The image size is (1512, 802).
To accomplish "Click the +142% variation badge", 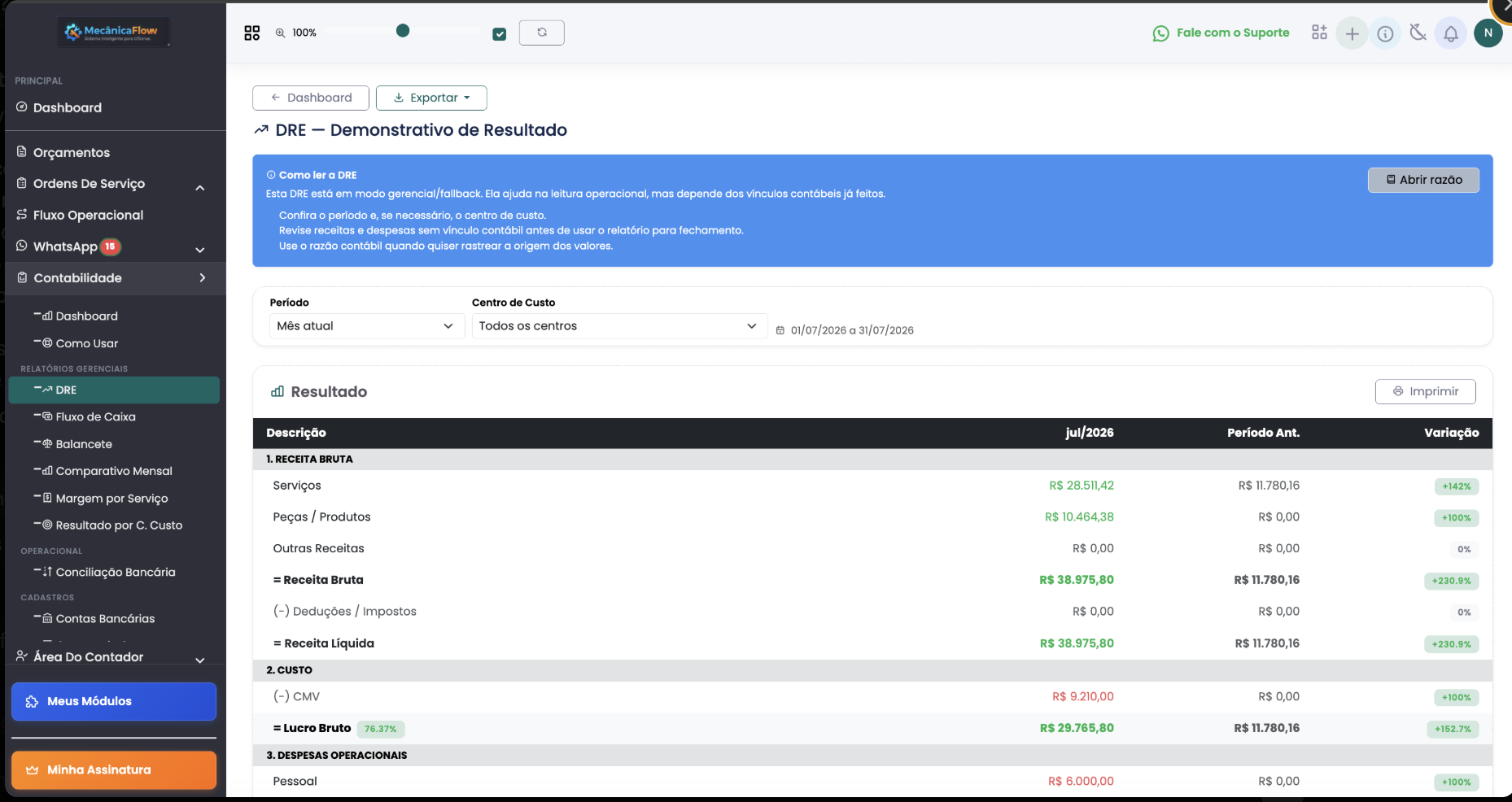I will tap(1457, 486).
